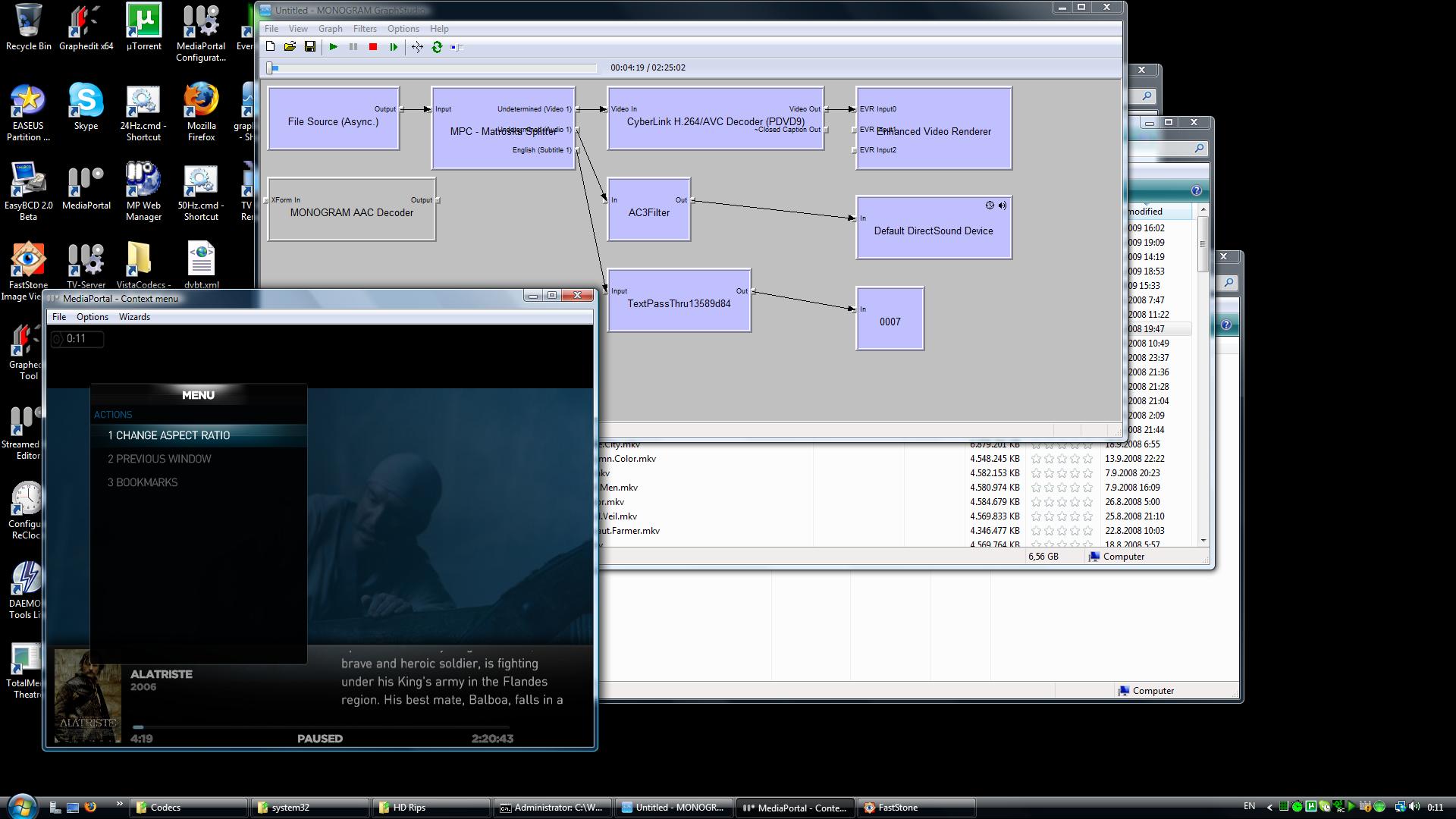
Task: Stop the graph with the red square
Action: pos(373,47)
